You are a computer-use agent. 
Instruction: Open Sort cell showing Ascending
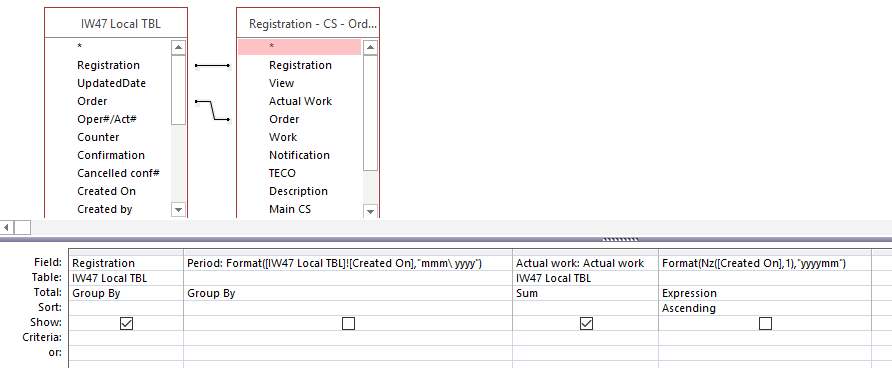click(x=765, y=308)
